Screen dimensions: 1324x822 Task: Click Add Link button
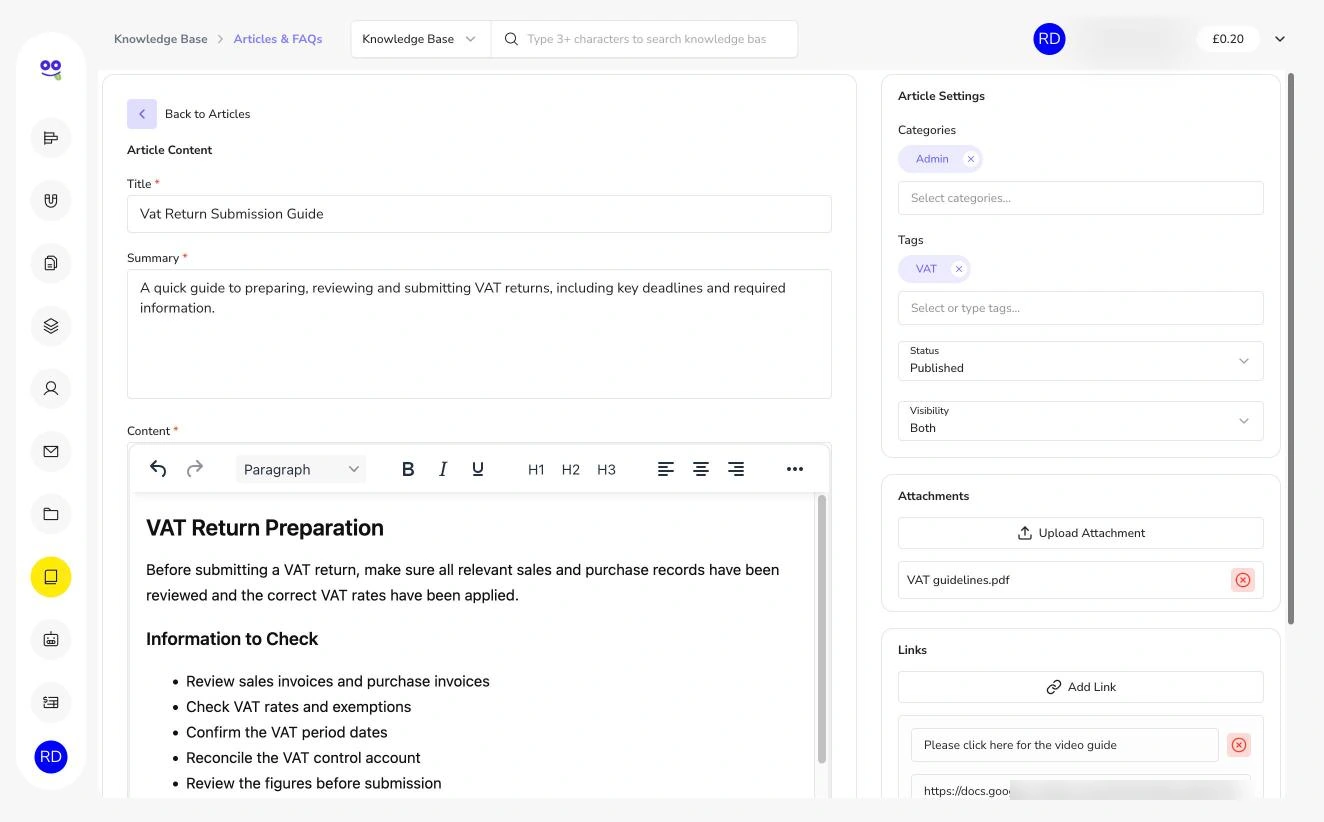pyautogui.click(x=1081, y=687)
